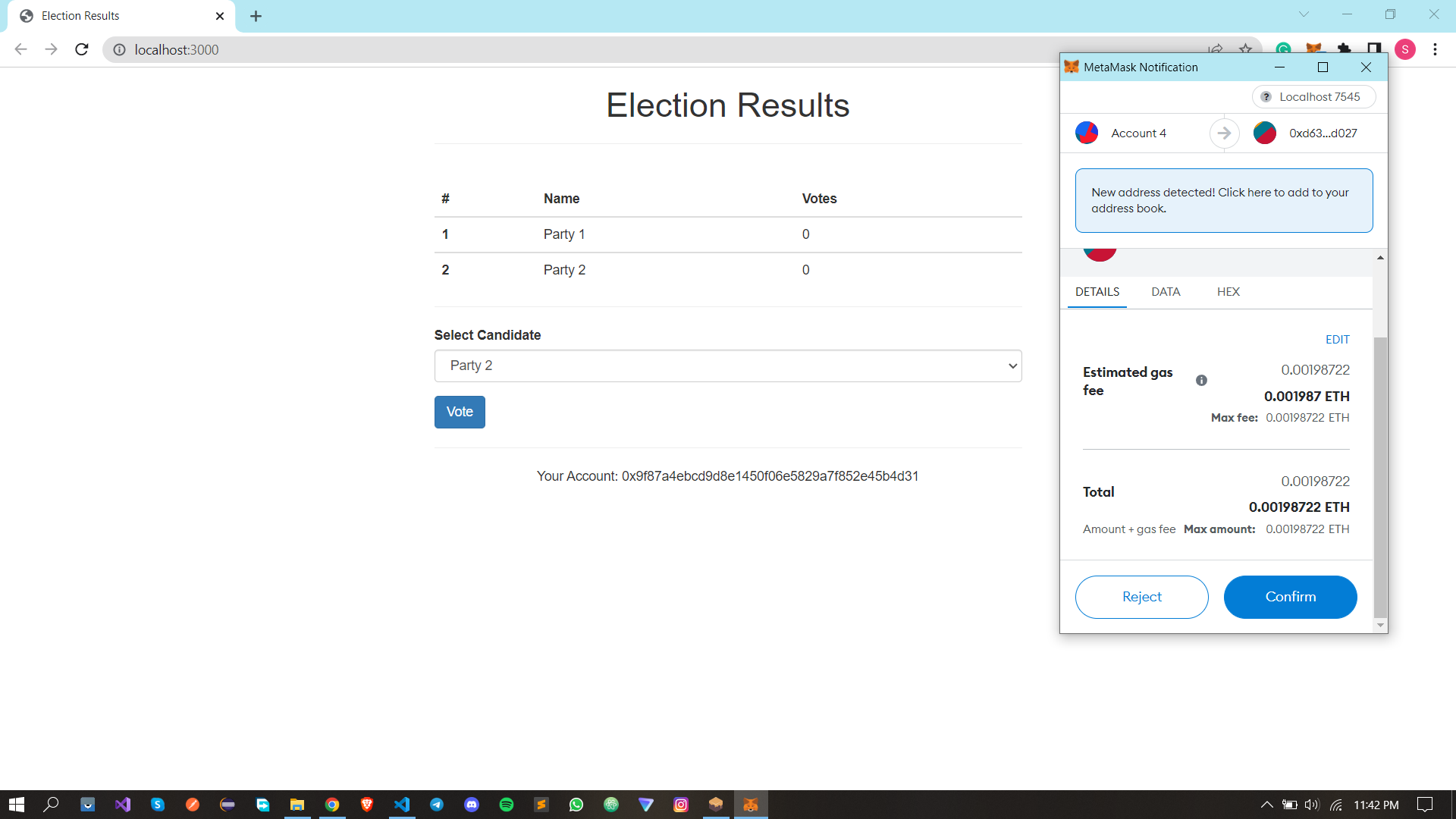Click the new address detected banner
1456x819 pixels.
tap(1222, 199)
